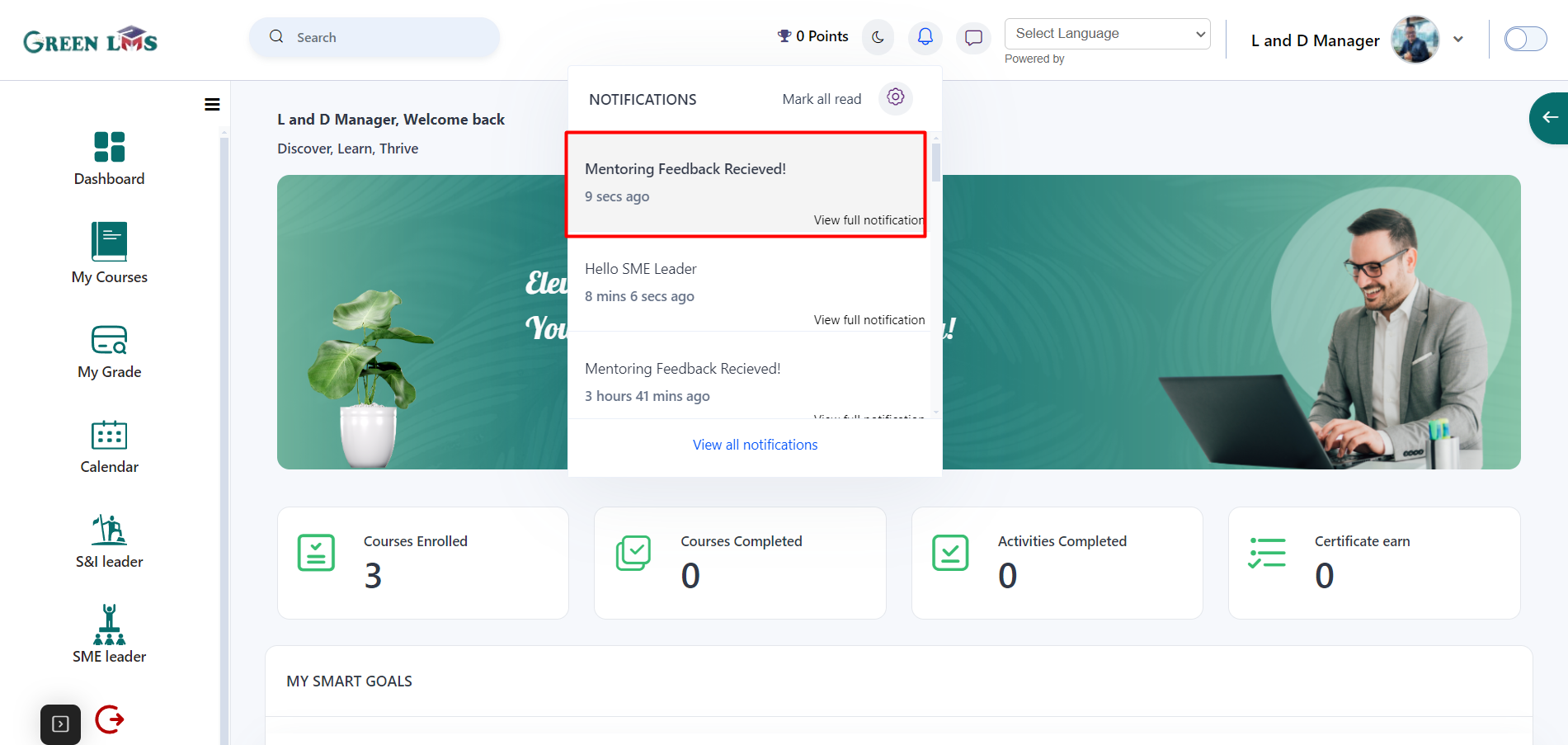Click the green back arrow button at right edge

click(x=1549, y=118)
